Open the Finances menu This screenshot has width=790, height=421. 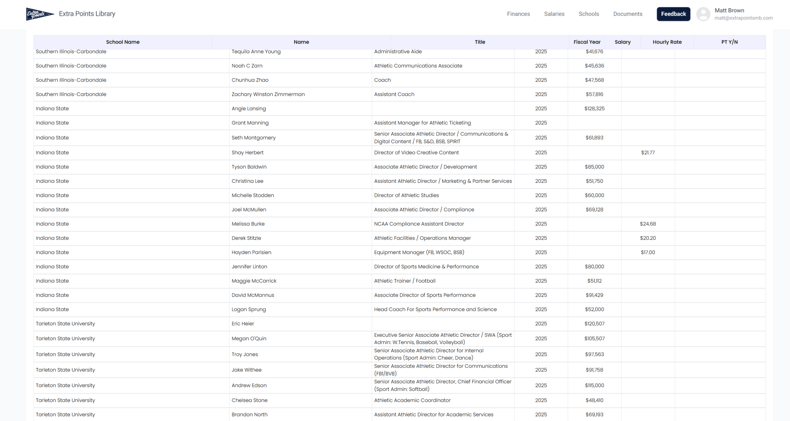point(518,14)
